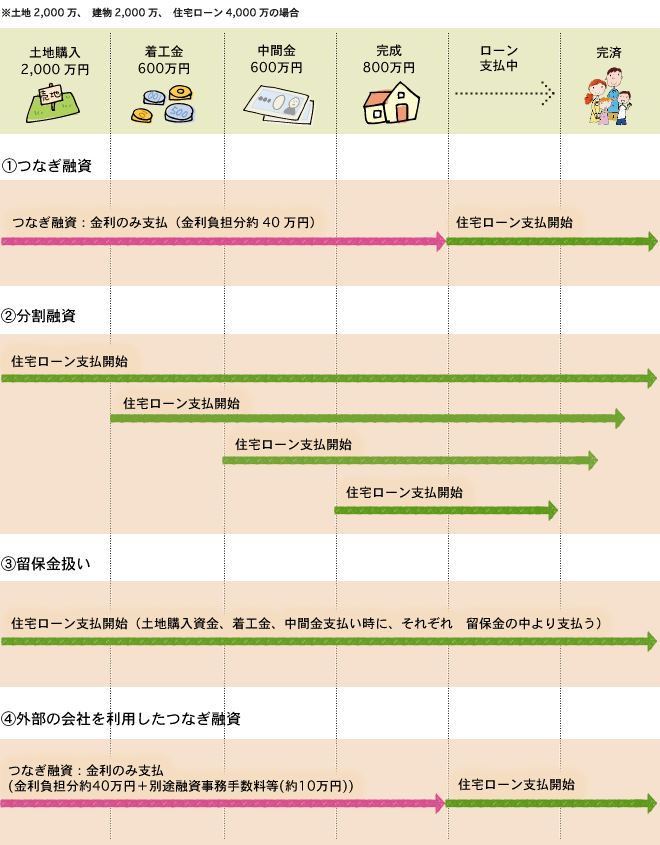Image resolution: width=660 pixels, height=845 pixels.
Task: Click the 完成 800万円 label
Action: [x=389, y=59]
